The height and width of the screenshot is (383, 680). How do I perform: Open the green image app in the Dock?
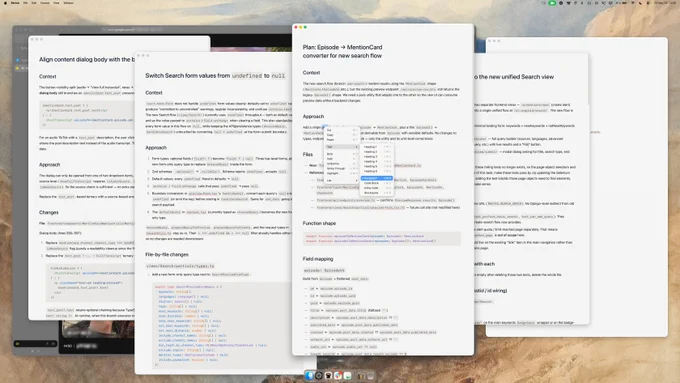click(347, 376)
